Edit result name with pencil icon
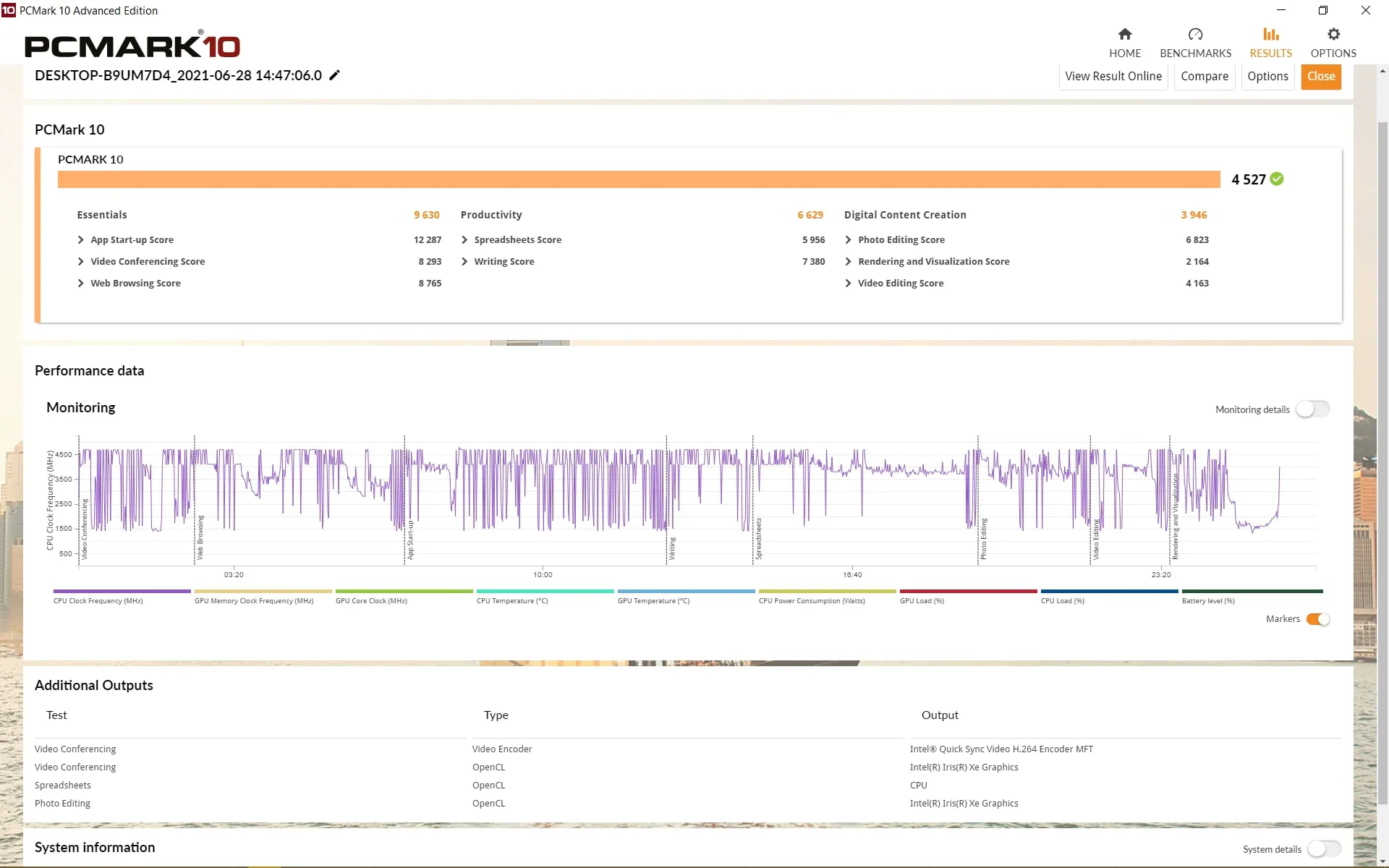 334,75
